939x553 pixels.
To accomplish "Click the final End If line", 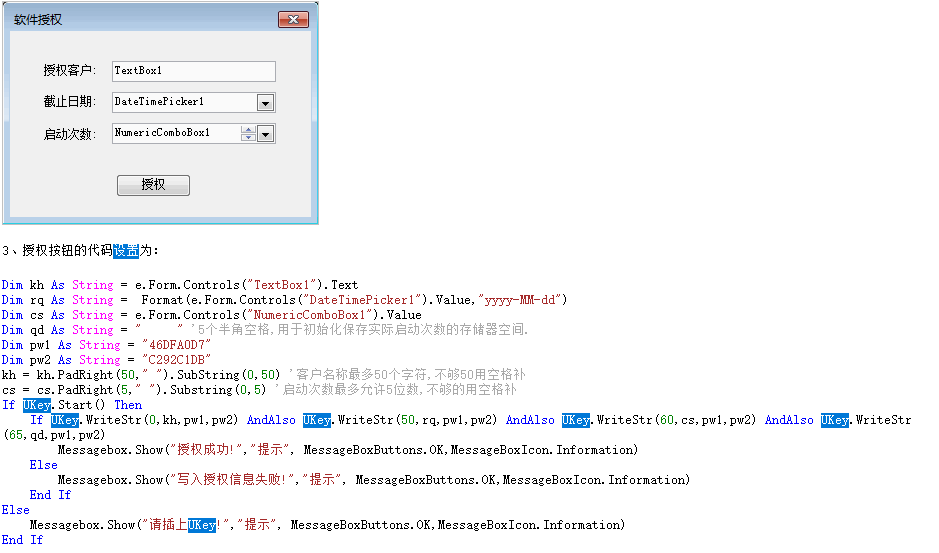I will click(x=22, y=540).
